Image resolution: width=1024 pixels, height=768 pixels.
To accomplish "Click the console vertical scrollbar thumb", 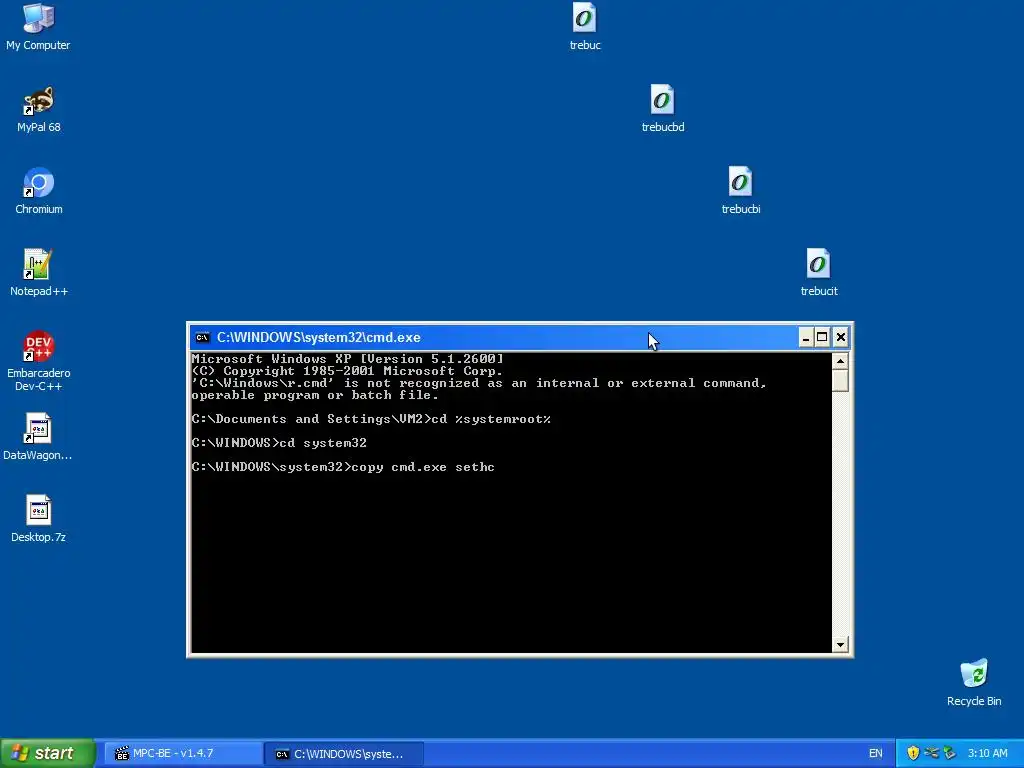I will [840, 380].
